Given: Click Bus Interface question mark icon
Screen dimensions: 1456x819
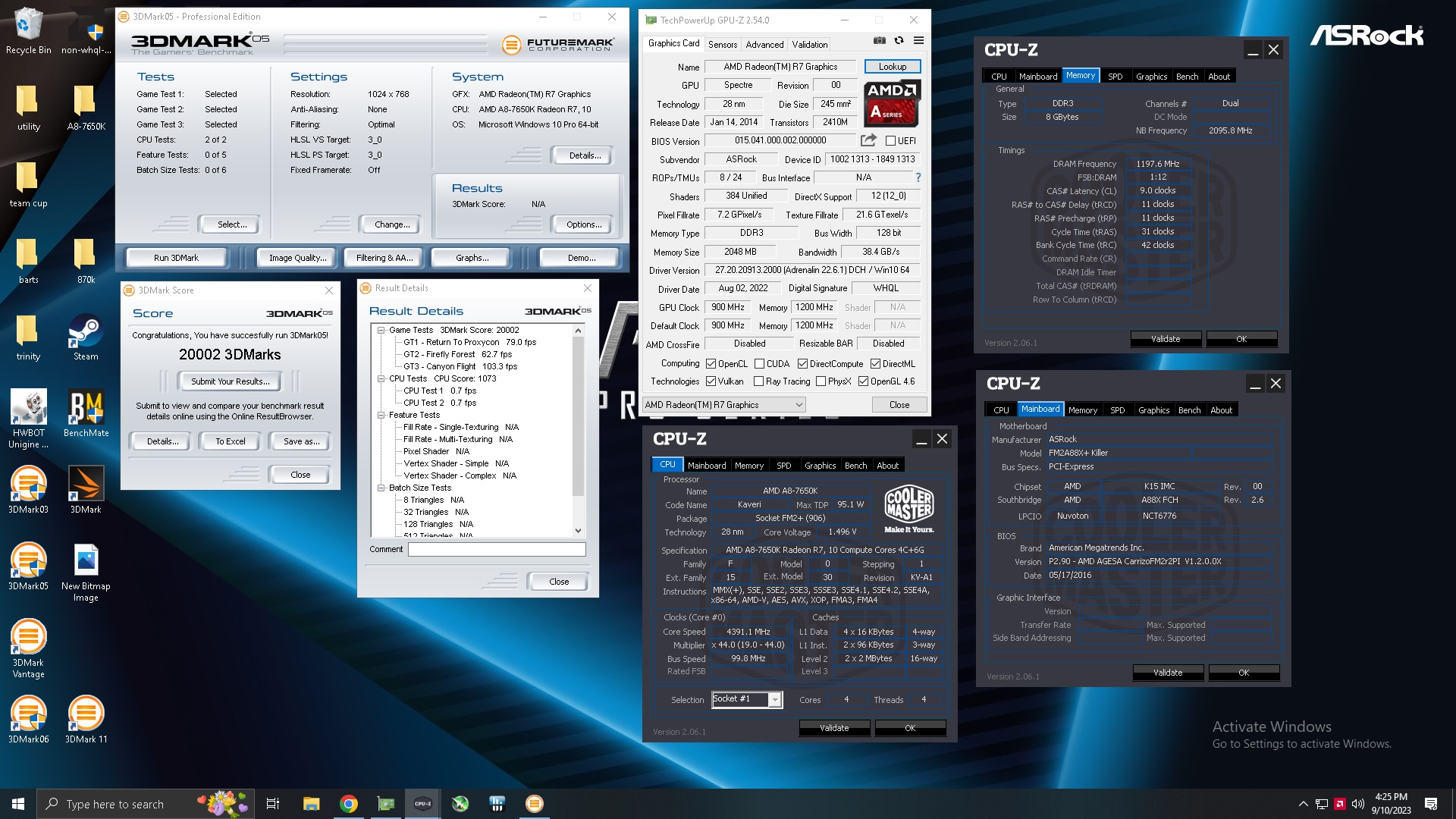Looking at the screenshot, I should tap(918, 177).
